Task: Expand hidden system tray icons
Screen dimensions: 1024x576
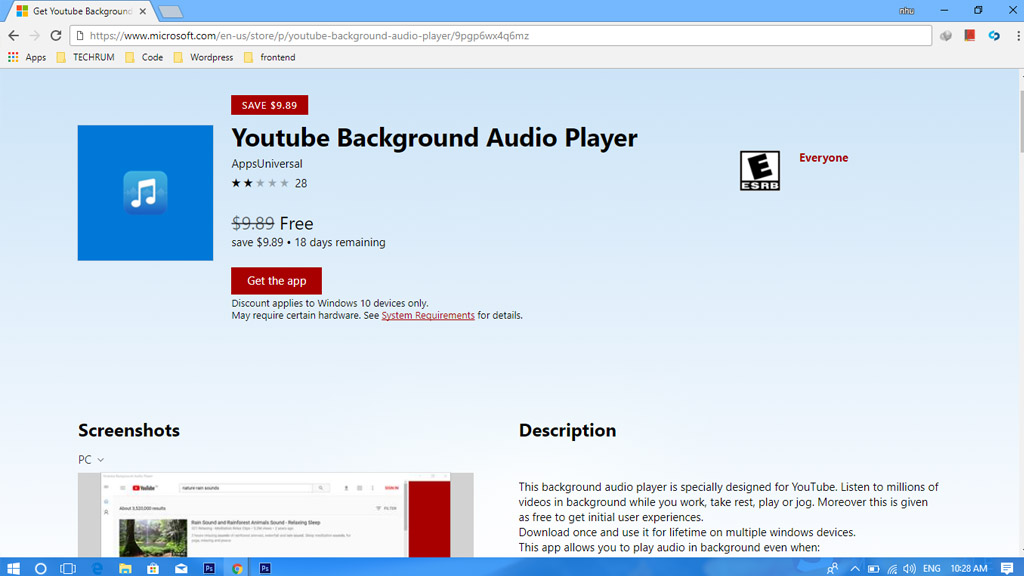Action: pyautogui.click(x=855, y=569)
